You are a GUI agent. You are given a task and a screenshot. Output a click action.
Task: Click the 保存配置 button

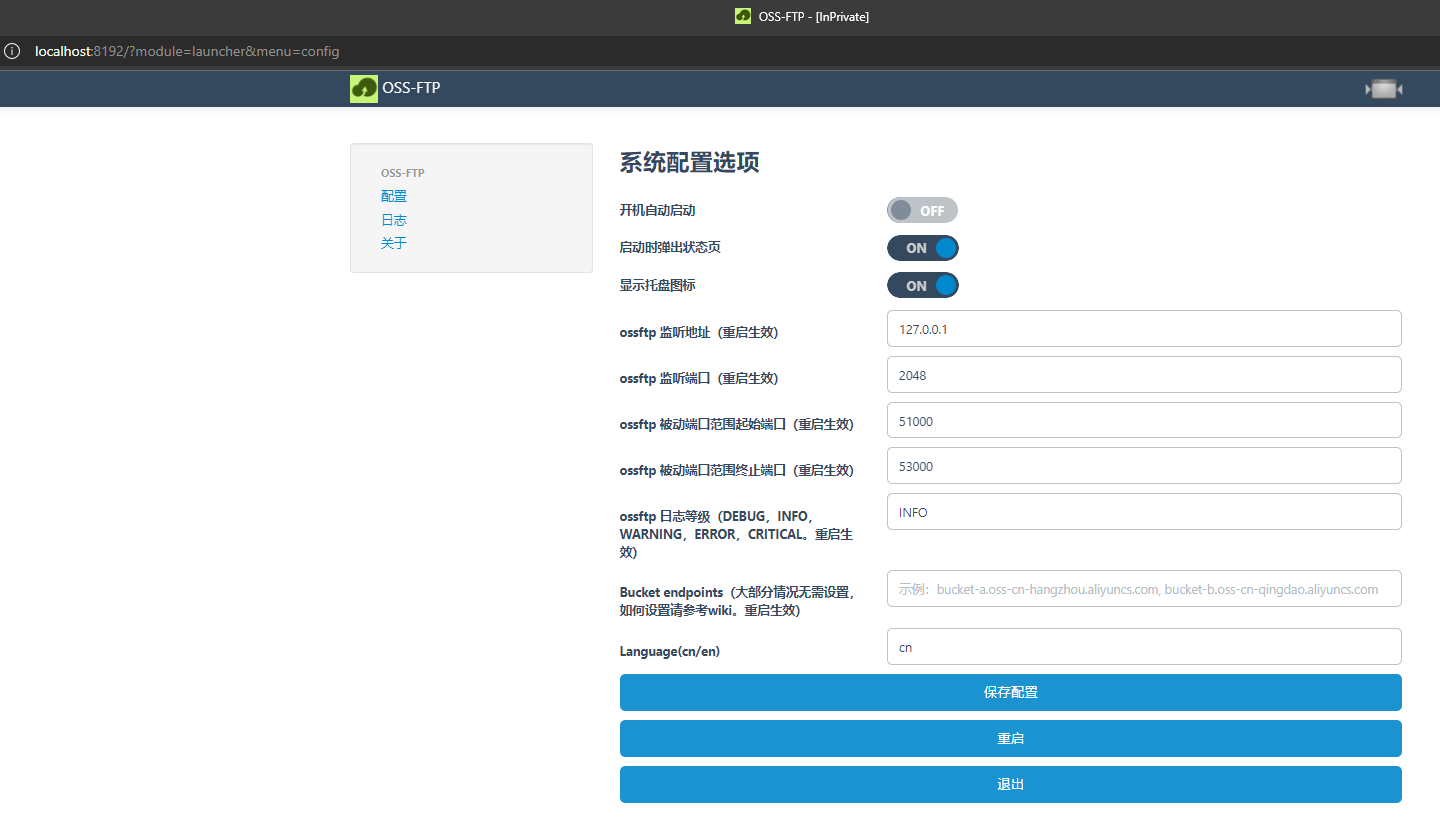[x=1010, y=692]
